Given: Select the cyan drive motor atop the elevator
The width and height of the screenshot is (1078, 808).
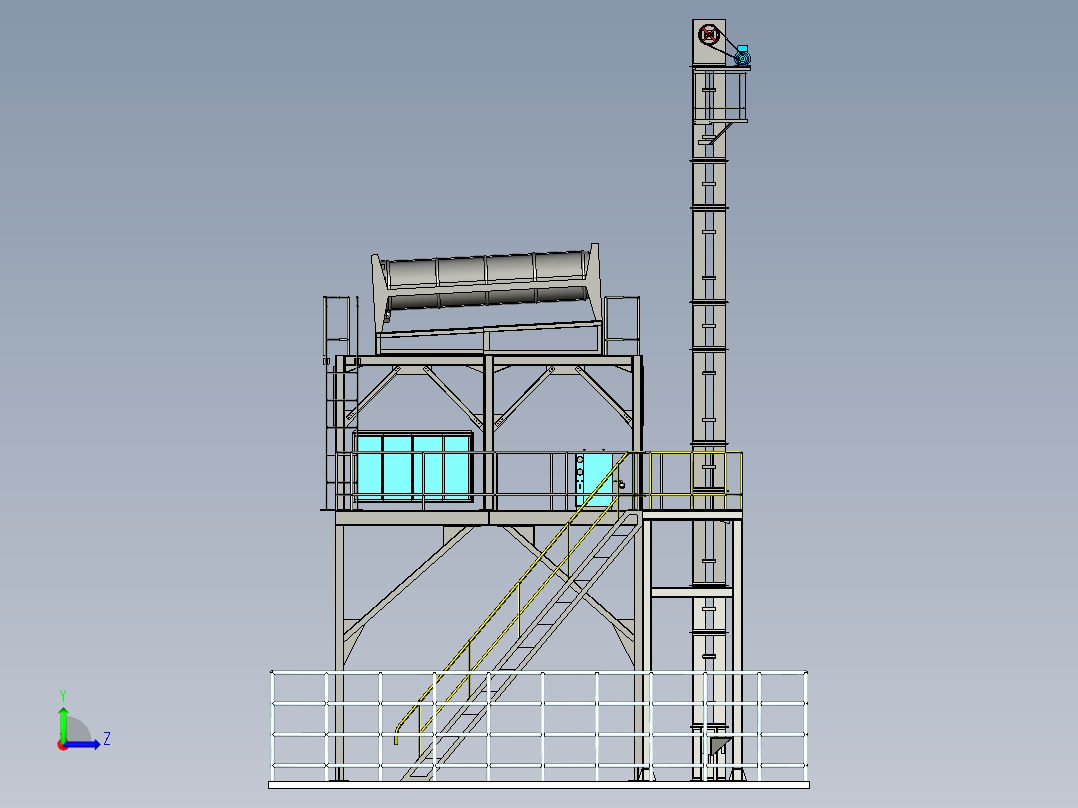Looking at the screenshot, I should point(742,56).
